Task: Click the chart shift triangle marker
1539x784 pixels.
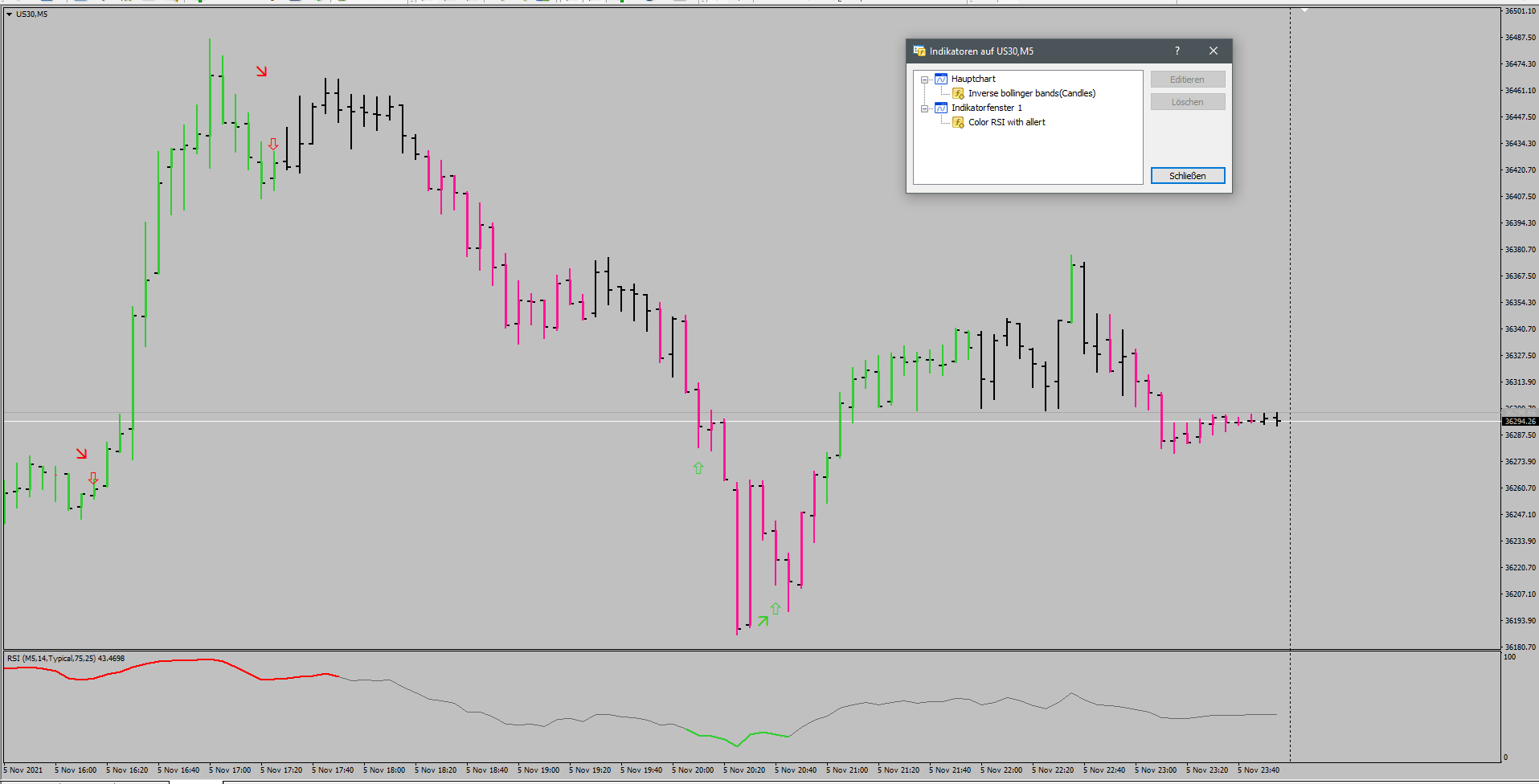Action: click(x=1305, y=10)
